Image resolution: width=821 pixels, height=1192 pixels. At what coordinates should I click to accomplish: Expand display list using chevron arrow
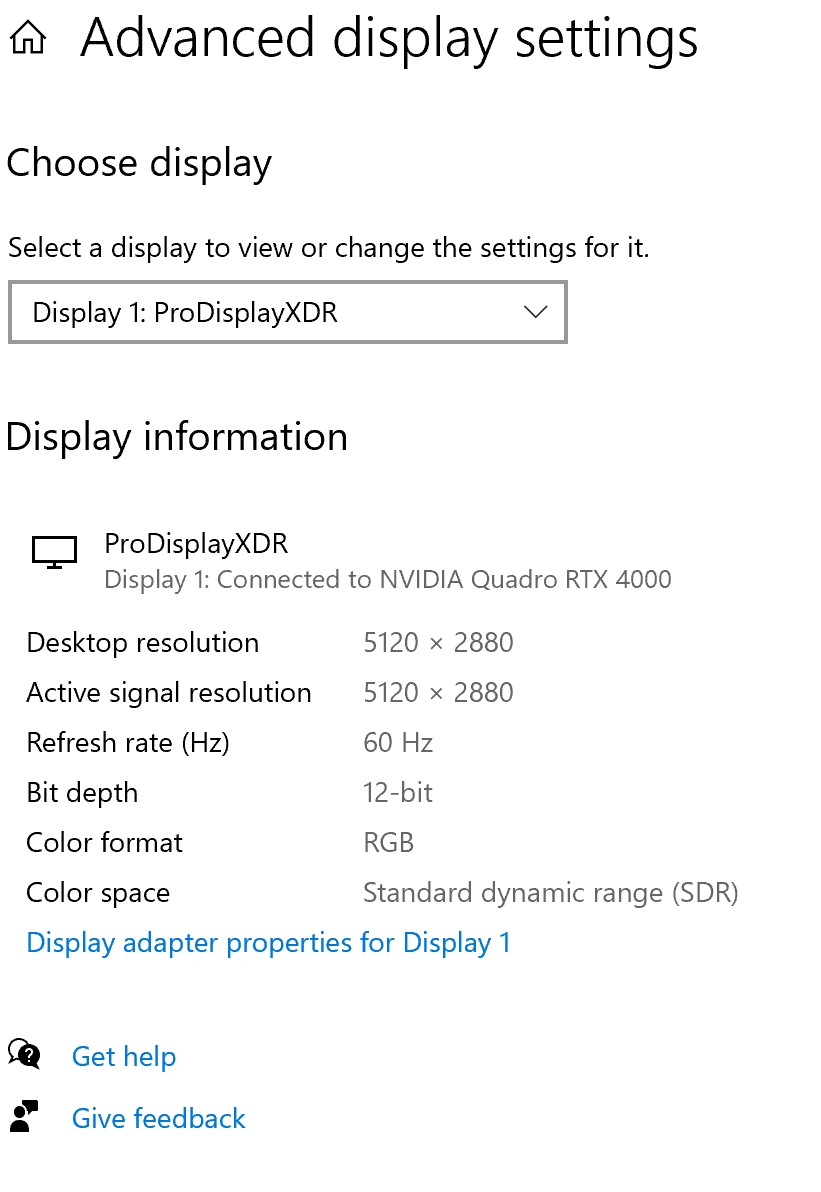pos(535,312)
